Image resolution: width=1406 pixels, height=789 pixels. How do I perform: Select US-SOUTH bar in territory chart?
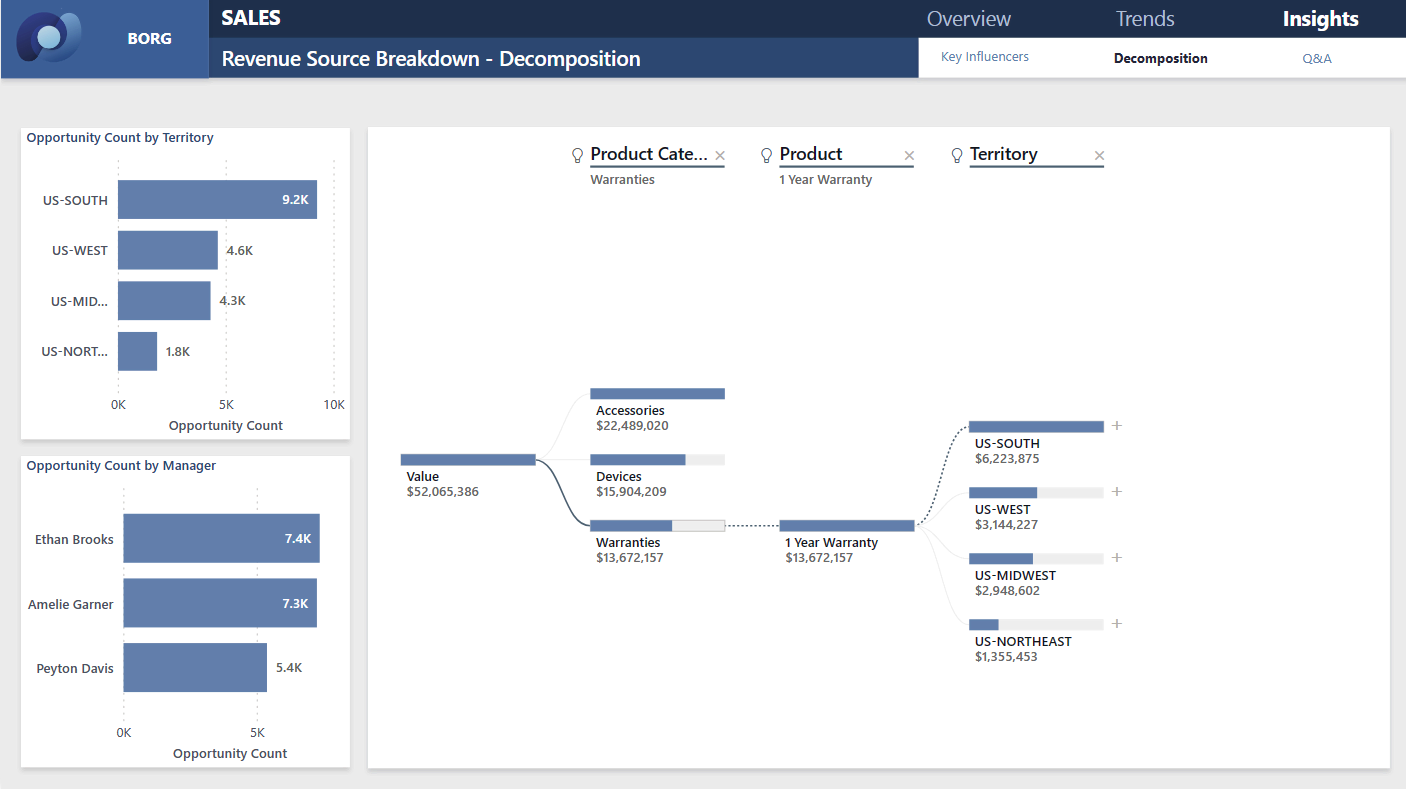(217, 200)
